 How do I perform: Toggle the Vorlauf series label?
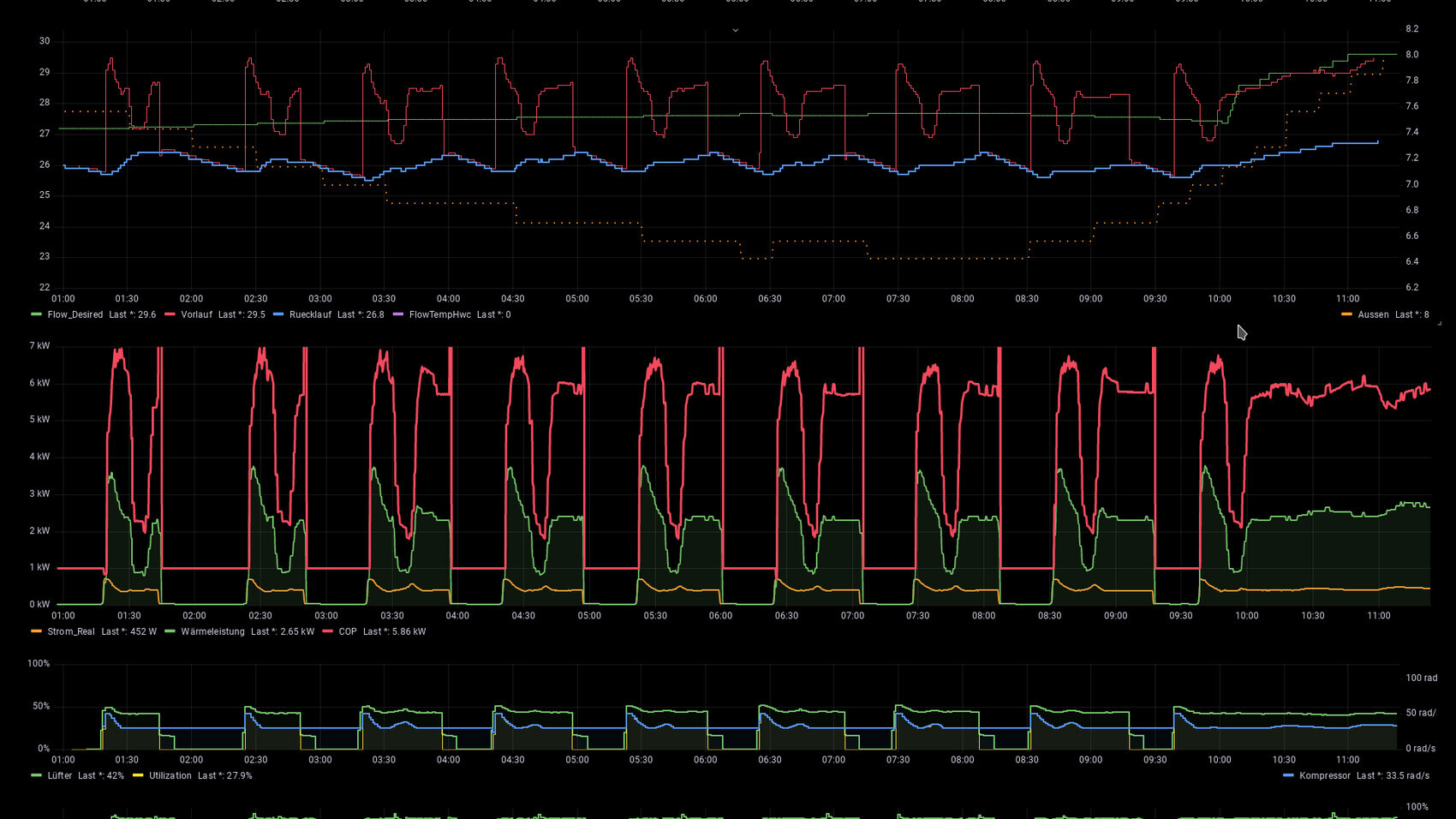196,314
